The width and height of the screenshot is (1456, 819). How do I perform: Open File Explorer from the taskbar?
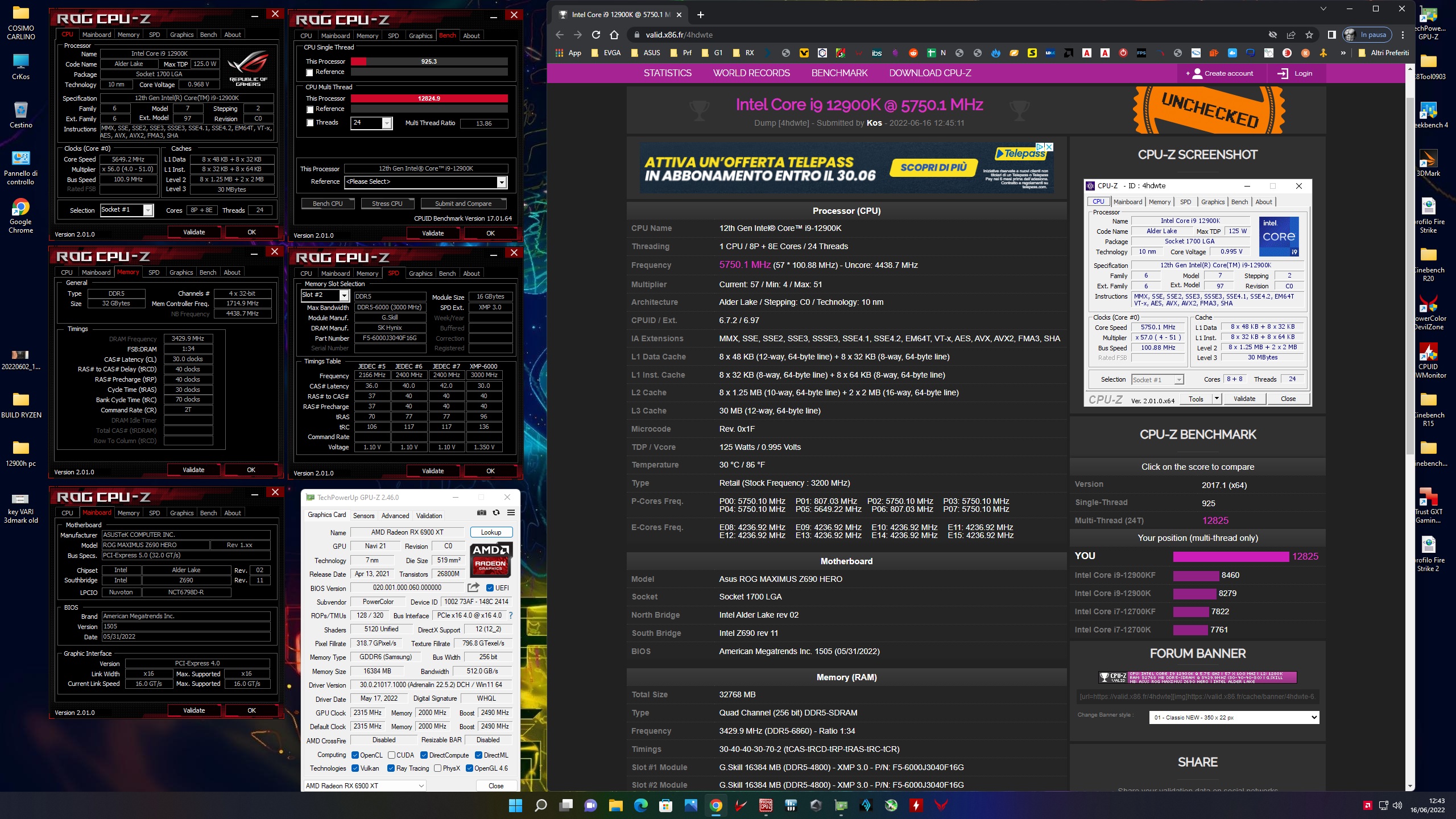point(616,805)
